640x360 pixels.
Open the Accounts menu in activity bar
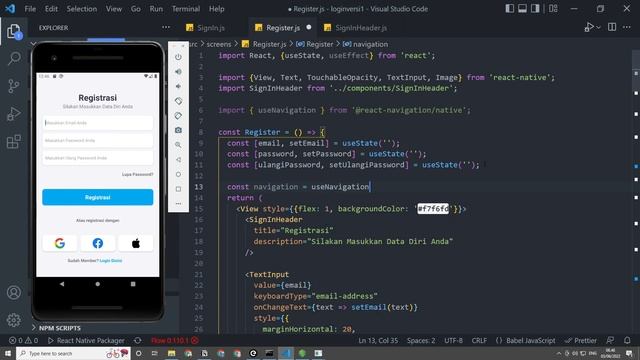pyautogui.click(x=13, y=293)
